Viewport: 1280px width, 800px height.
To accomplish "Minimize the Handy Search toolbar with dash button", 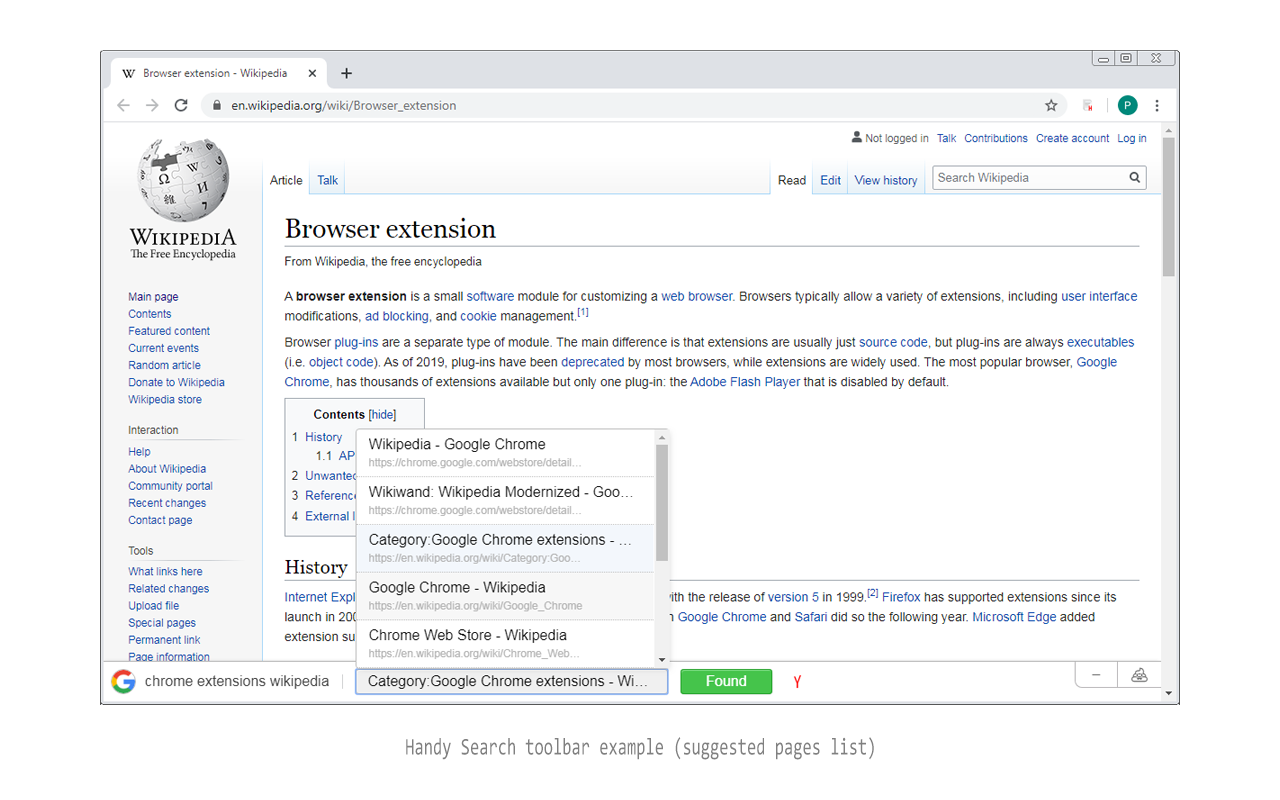I will coord(1096,675).
